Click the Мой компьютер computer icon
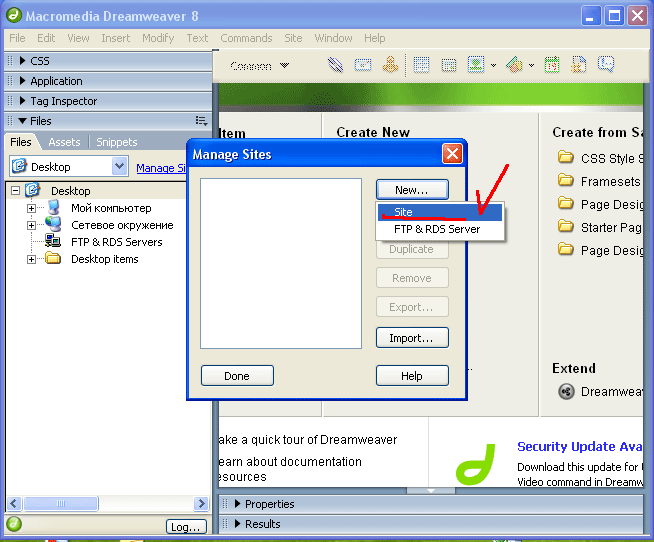This screenshot has width=654, height=542. [x=53, y=208]
